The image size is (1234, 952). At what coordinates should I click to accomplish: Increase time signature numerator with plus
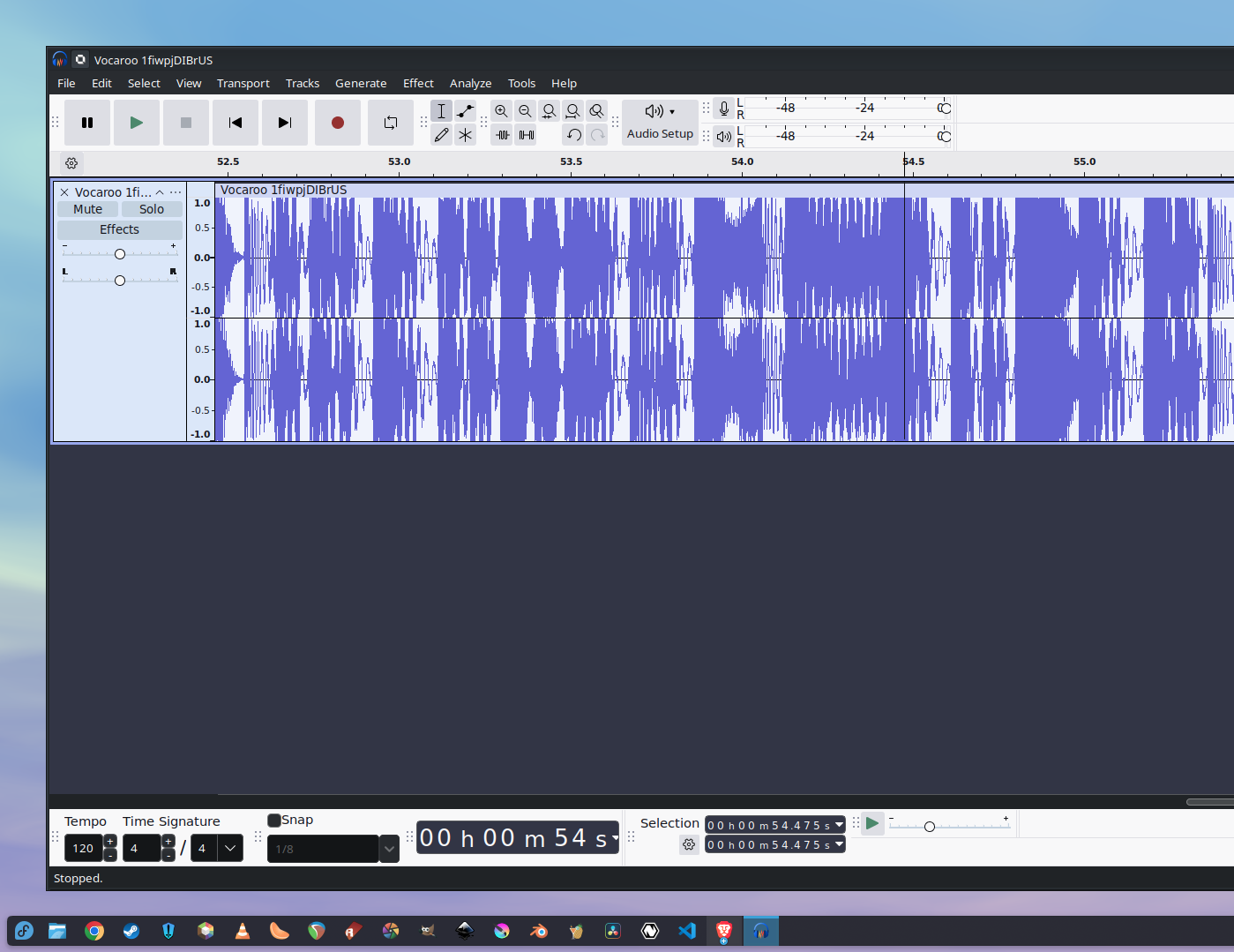tap(168, 842)
